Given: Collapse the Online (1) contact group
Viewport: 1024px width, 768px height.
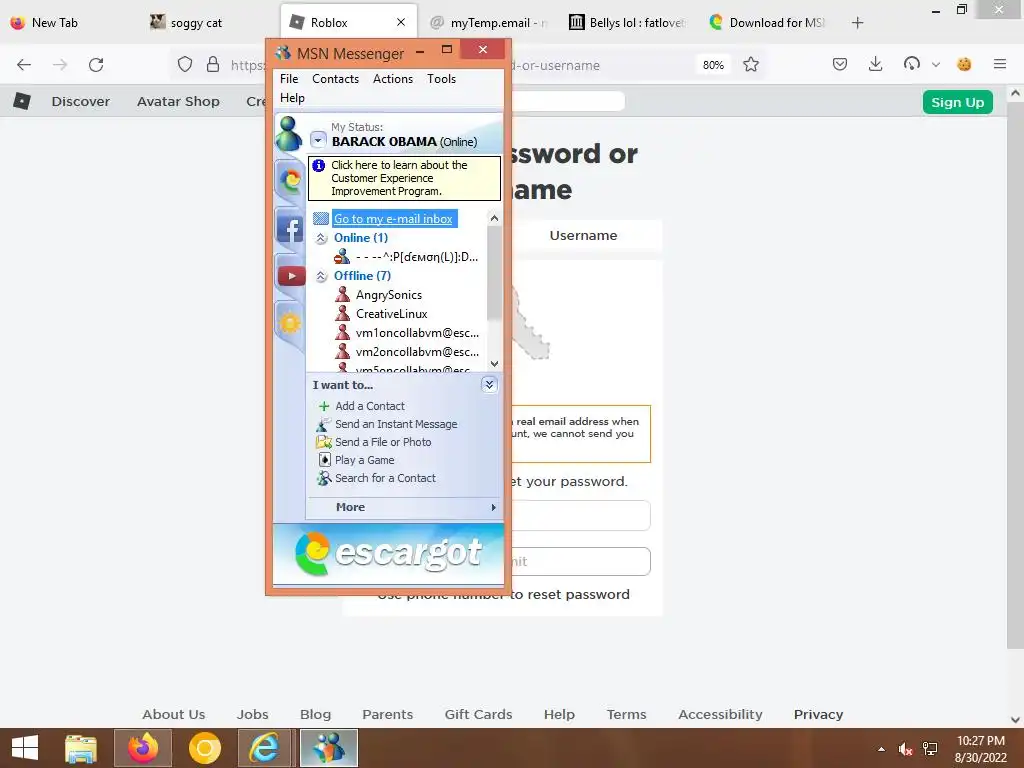Looking at the screenshot, I should [x=321, y=238].
